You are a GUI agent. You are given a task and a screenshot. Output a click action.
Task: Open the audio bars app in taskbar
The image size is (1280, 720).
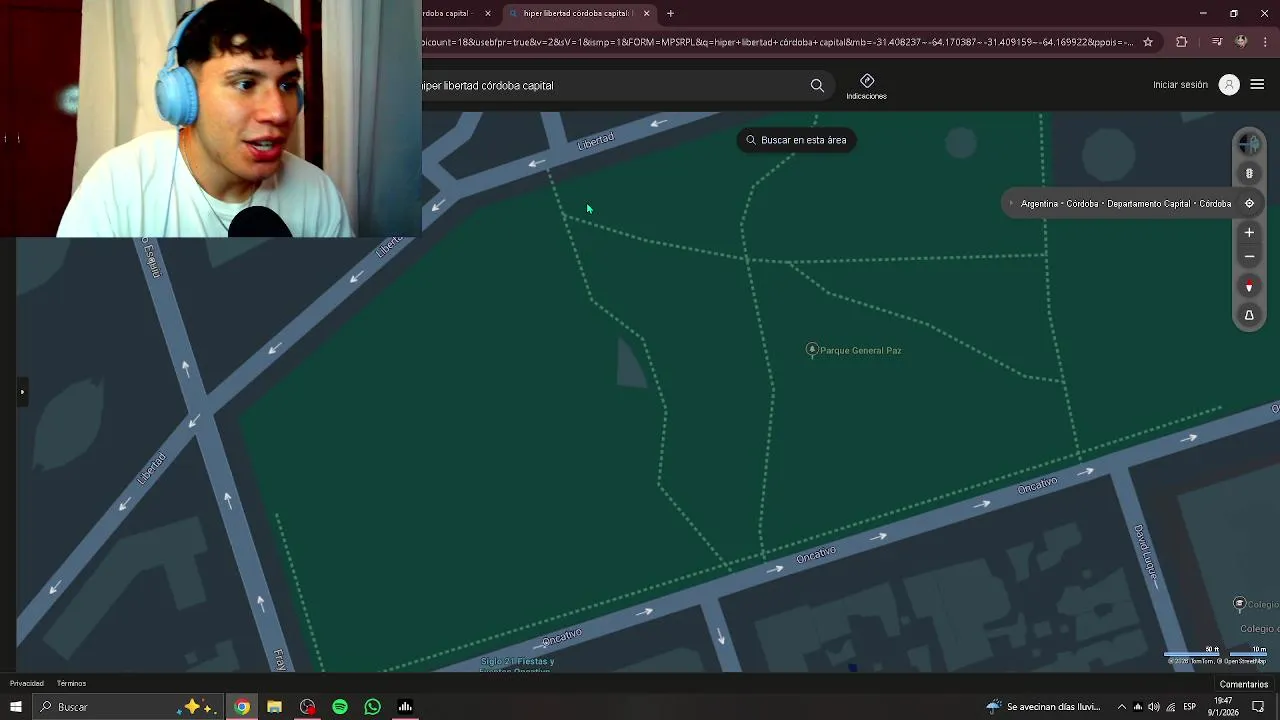point(405,707)
